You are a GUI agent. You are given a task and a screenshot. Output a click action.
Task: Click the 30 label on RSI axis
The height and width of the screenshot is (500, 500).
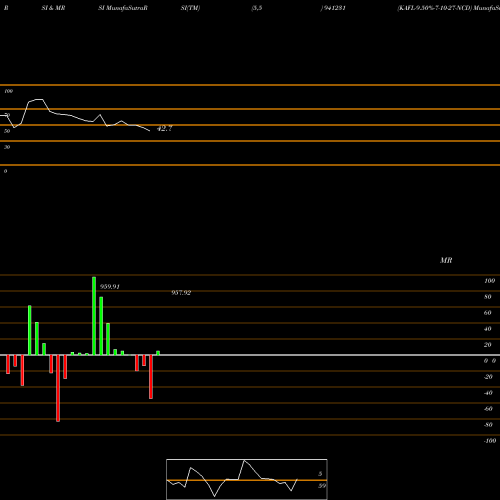click(x=7, y=147)
